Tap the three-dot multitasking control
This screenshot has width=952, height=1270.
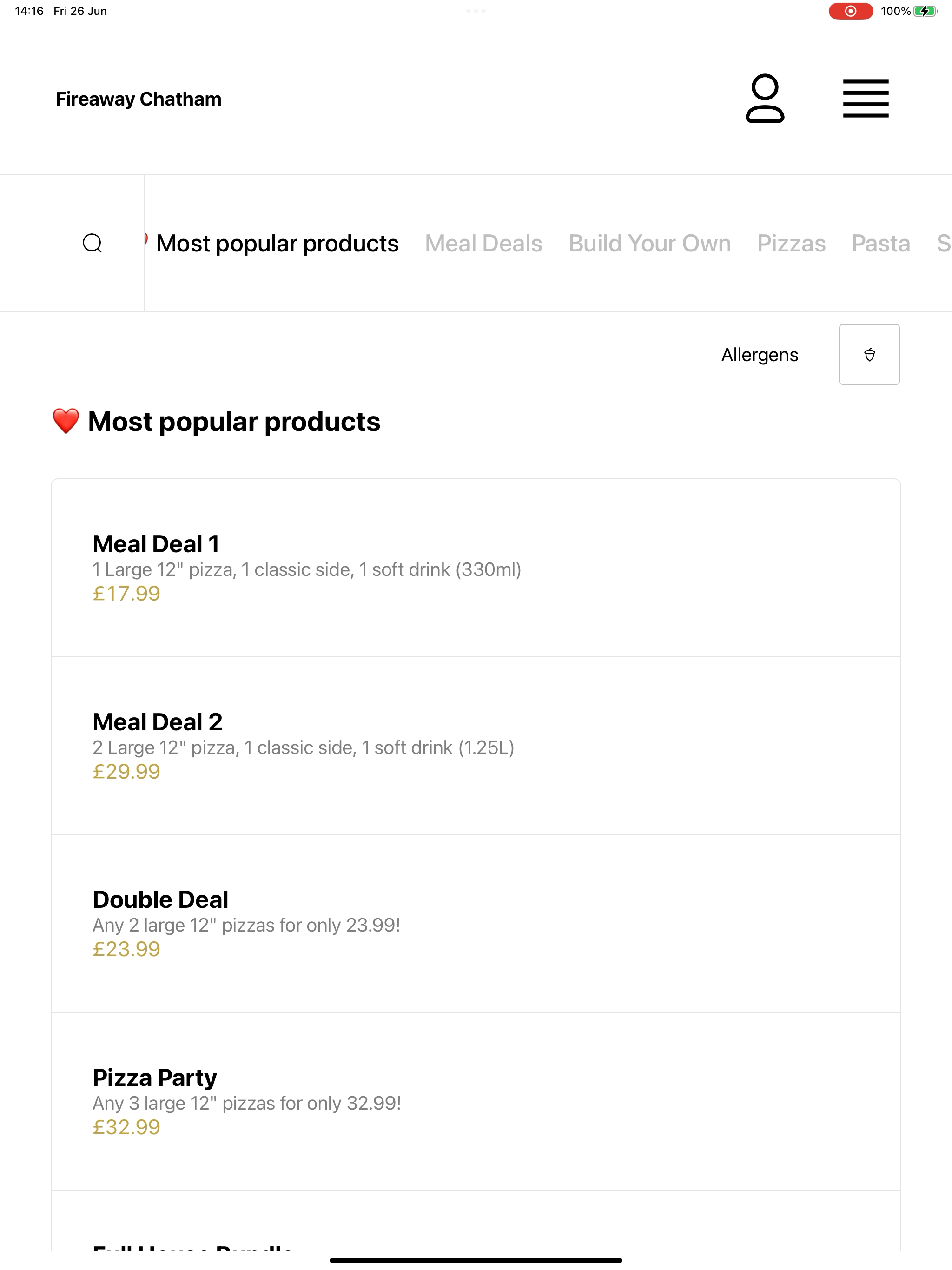[476, 11]
